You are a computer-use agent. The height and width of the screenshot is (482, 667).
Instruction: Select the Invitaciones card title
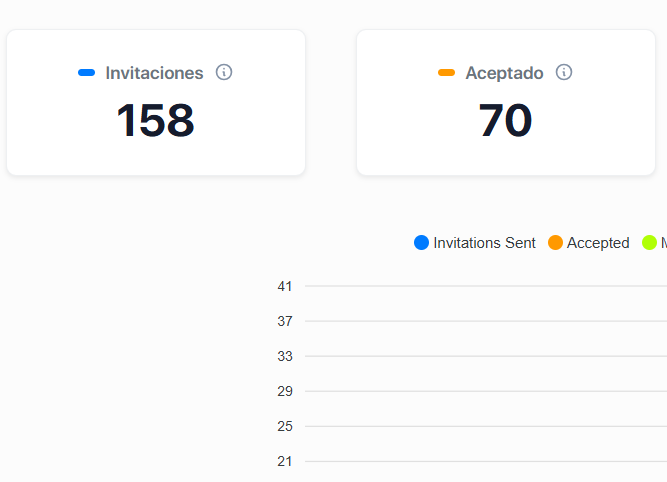point(154,73)
